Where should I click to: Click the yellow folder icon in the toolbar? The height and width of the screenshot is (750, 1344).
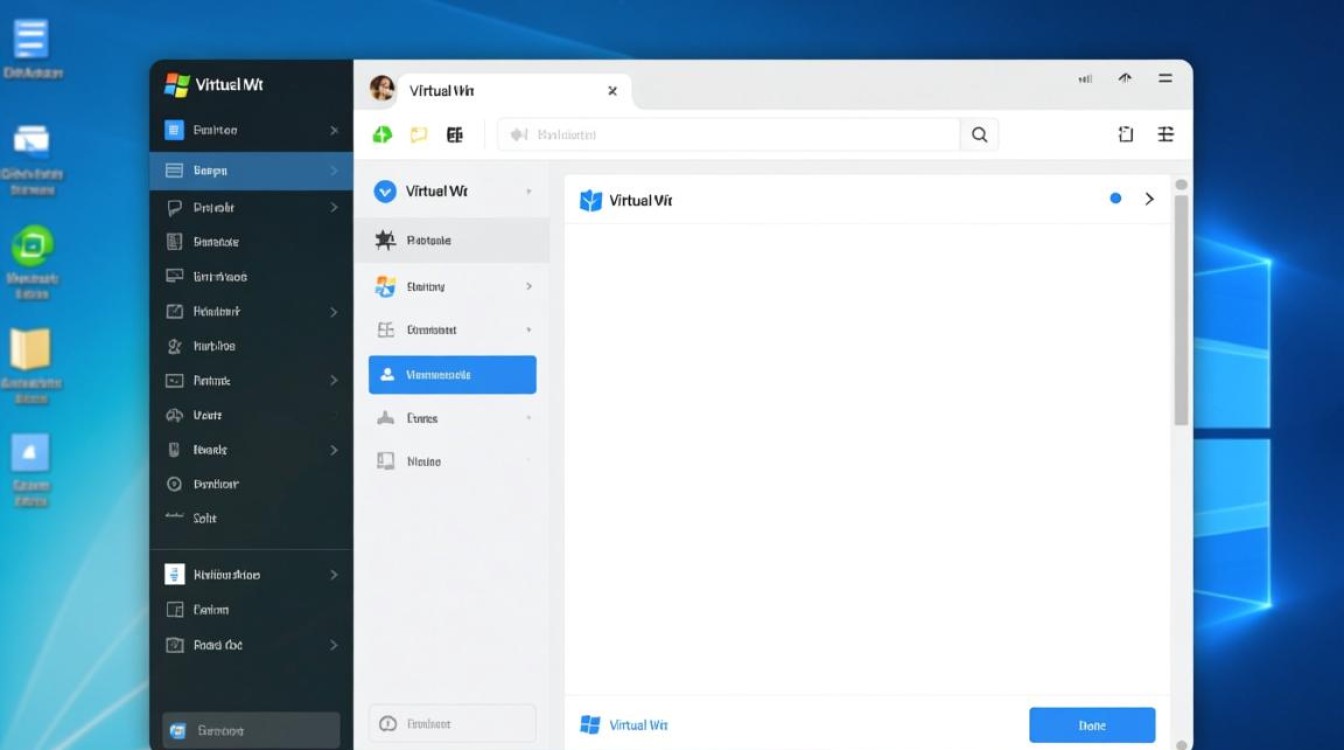[419, 135]
